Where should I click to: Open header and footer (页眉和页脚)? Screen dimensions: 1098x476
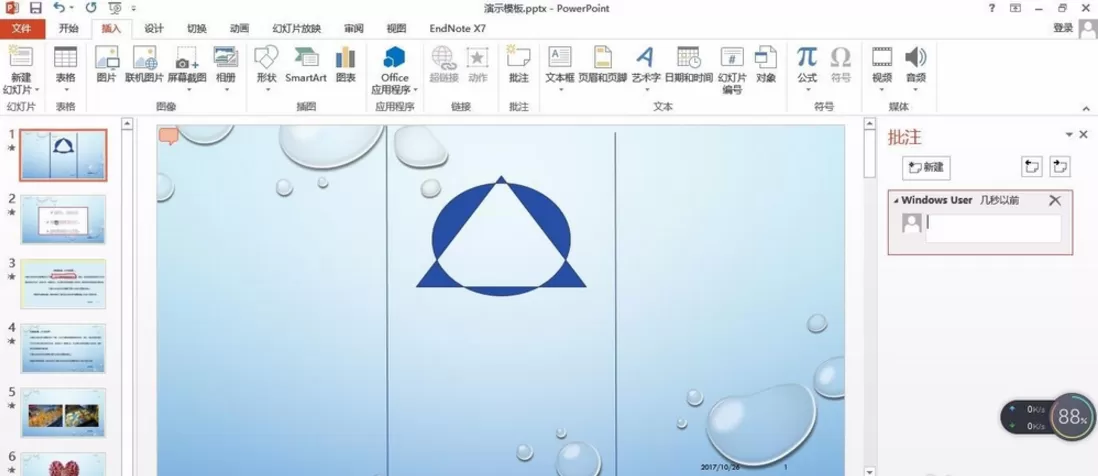point(602,64)
